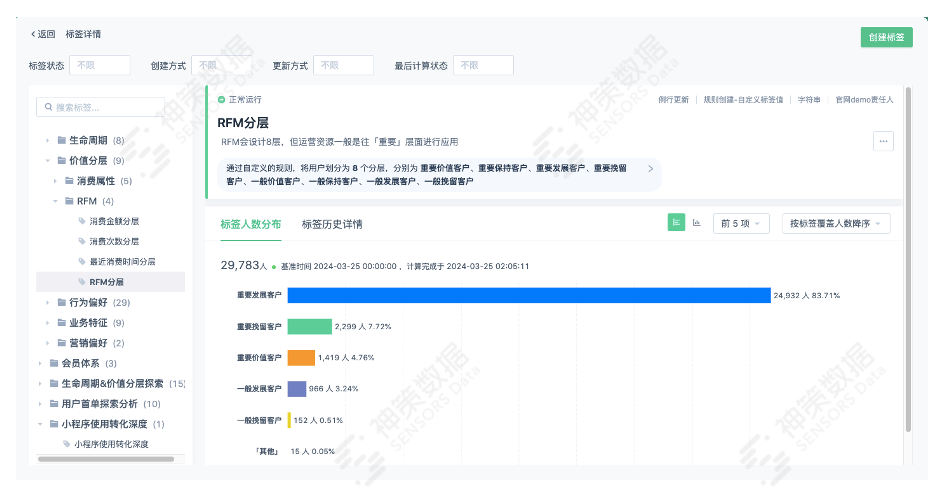This screenshot has height=494, width=943.
Task: Click the folder icon beside 消费属性
Action: 69,181
